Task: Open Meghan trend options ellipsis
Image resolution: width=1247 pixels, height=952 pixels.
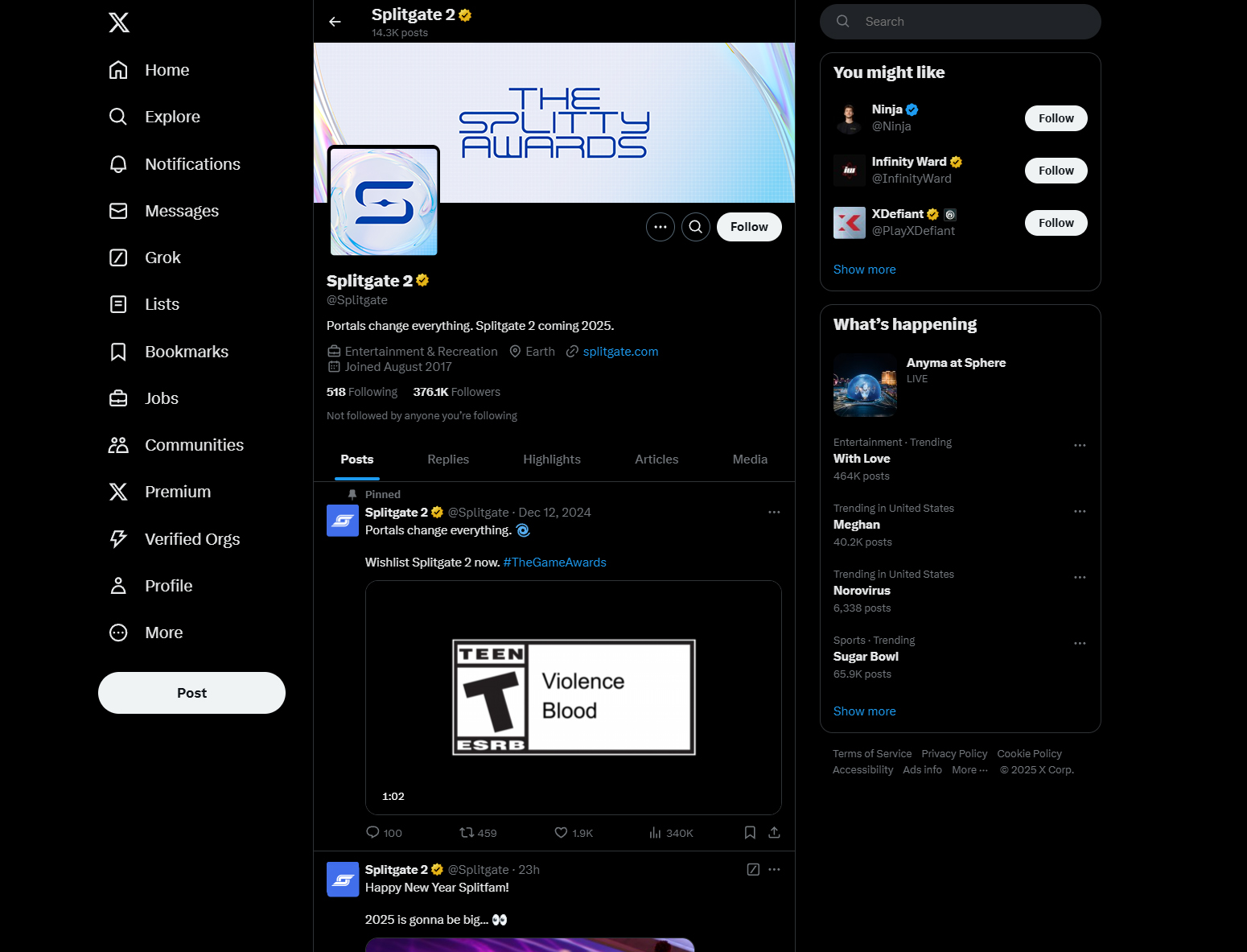Action: pos(1080,511)
